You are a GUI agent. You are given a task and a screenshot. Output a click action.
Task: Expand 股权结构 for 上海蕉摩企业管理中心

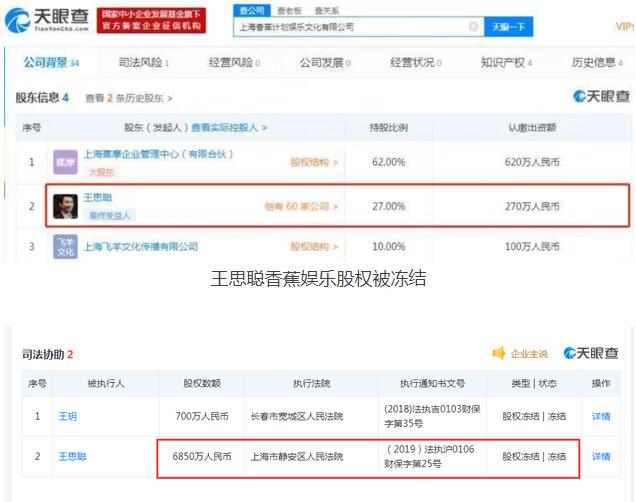tap(314, 162)
